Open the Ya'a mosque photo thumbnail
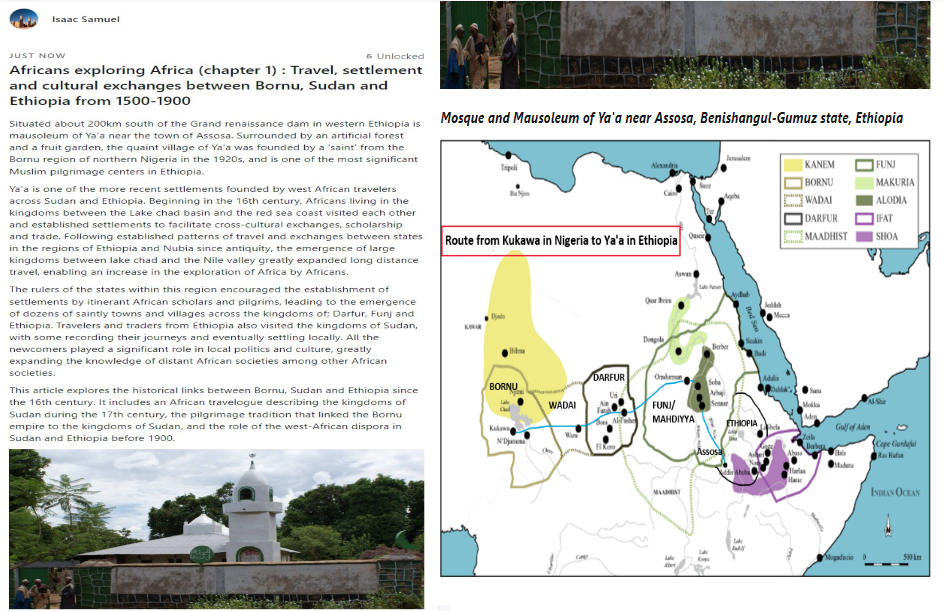 coord(216,529)
